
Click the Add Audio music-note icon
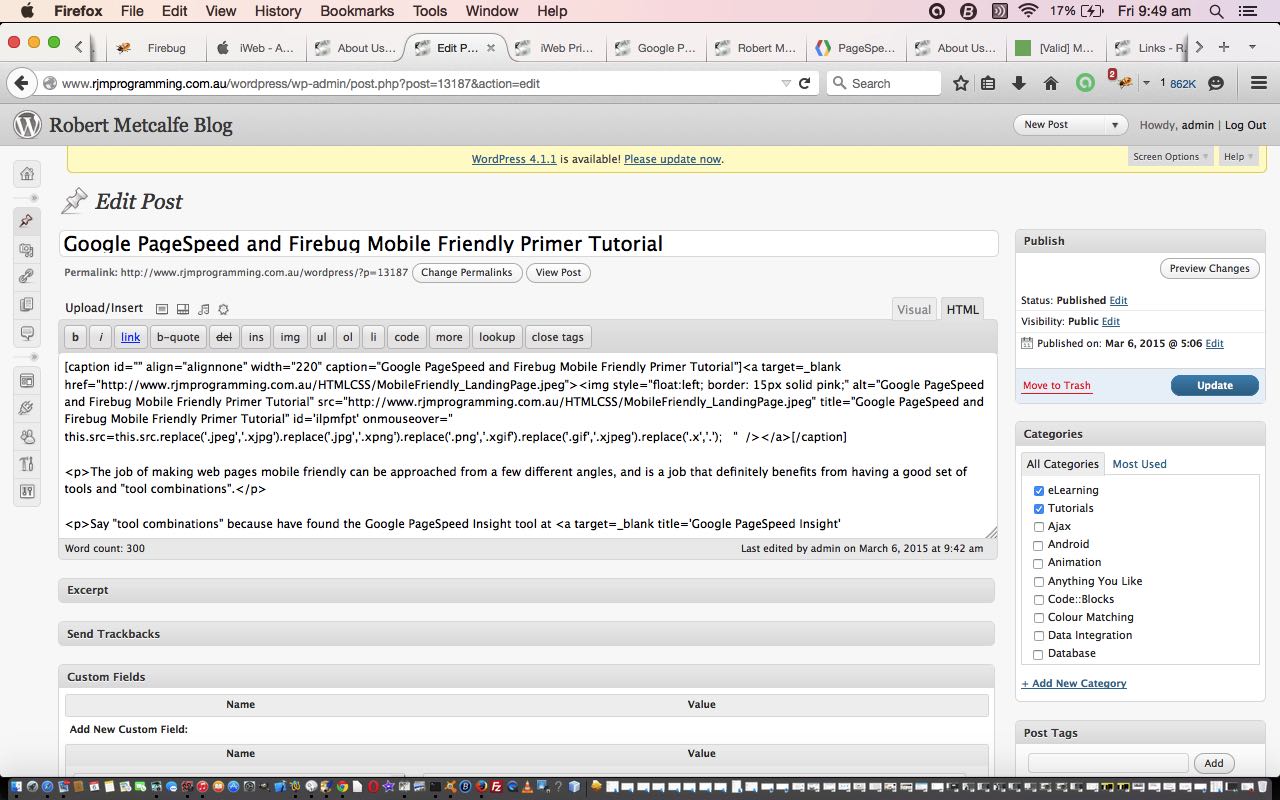[x=204, y=309]
